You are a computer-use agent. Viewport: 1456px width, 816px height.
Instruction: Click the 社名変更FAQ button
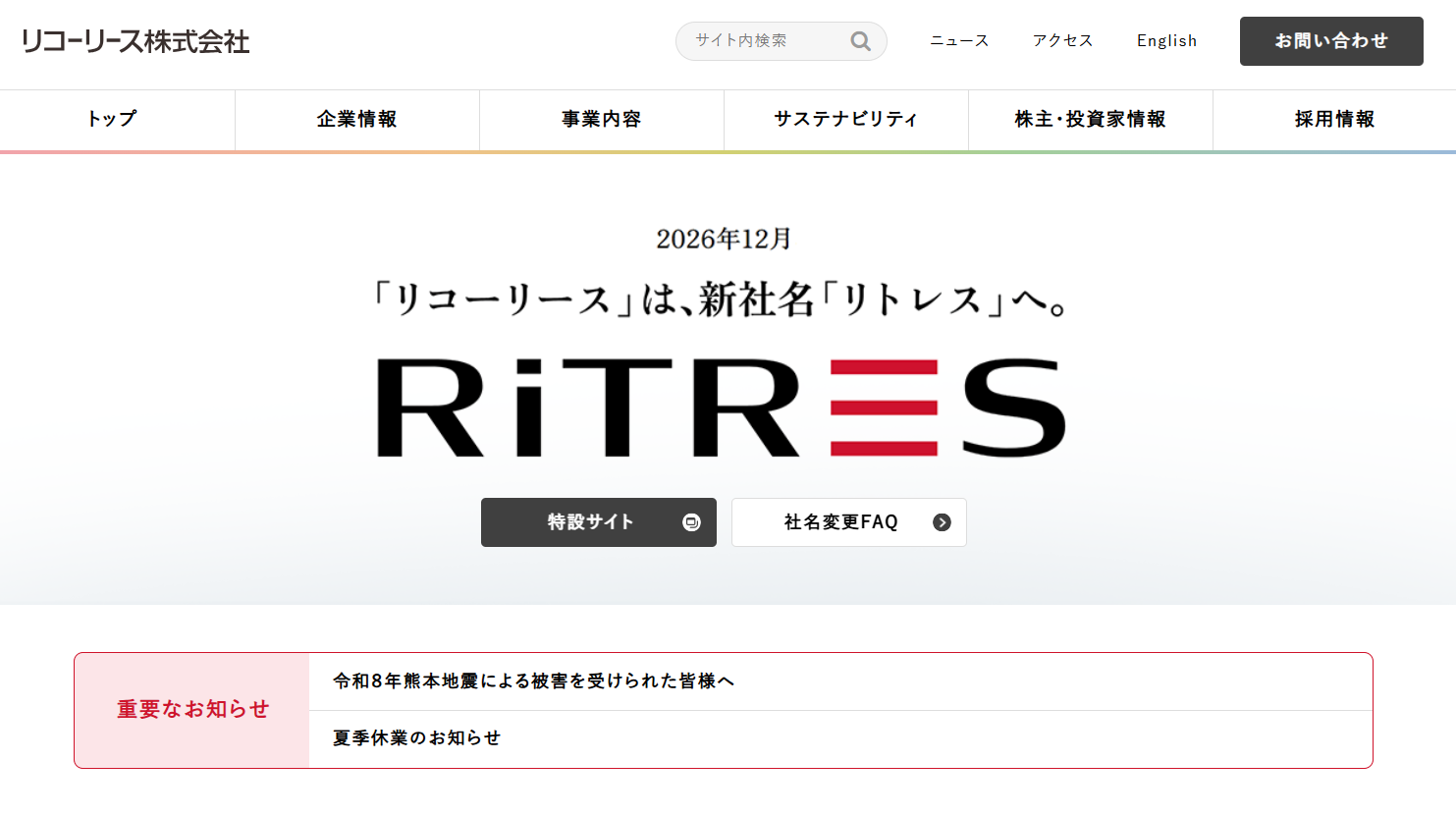pos(849,522)
